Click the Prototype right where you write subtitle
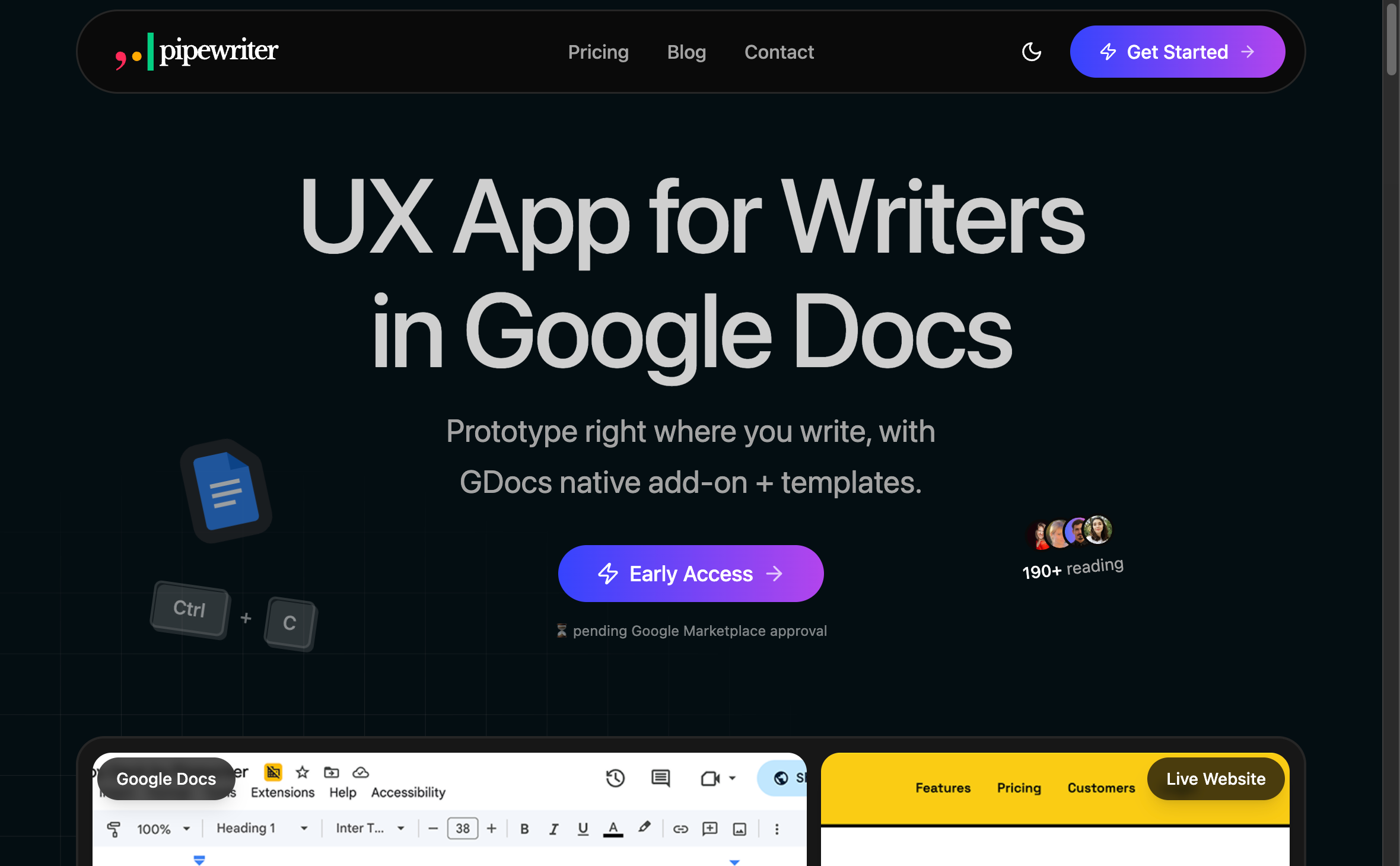The width and height of the screenshot is (1400, 866). click(x=691, y=457)
